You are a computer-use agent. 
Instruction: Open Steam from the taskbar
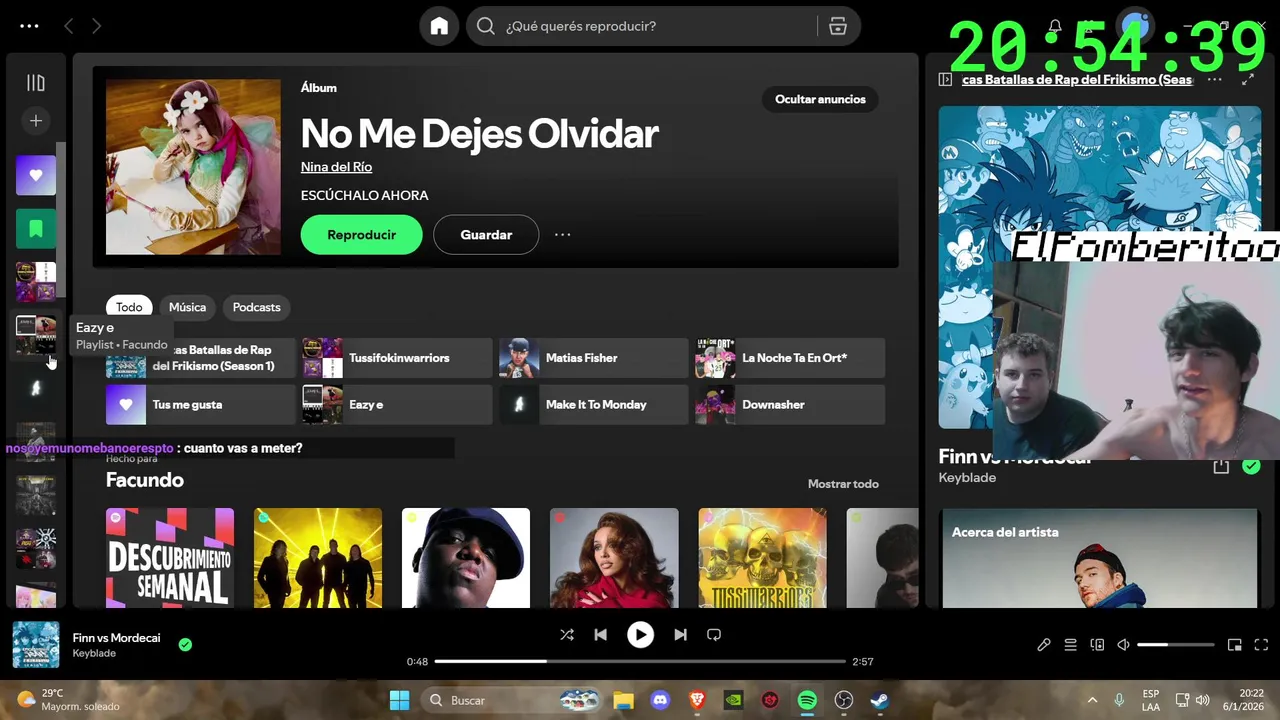[880, 700]
